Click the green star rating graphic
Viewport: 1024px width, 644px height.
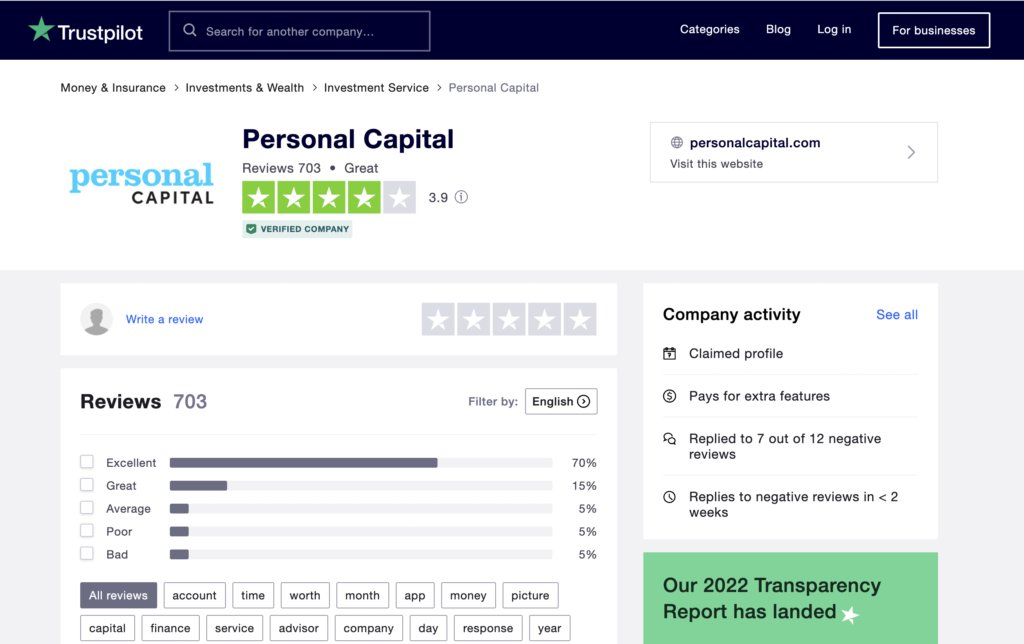point(328,197)
